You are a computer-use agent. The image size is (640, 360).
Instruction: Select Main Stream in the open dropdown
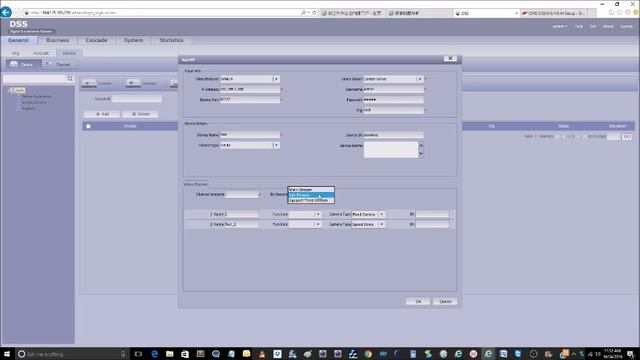[x=311, y=190]
